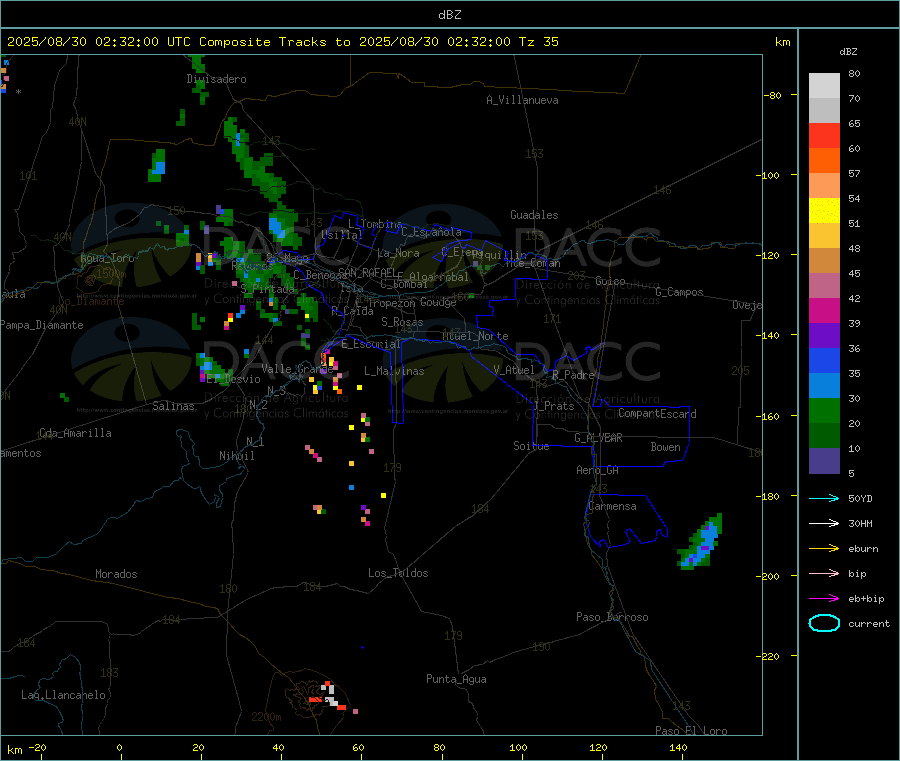Click the 42 dBZ magenta swatch
Screen dimensions: 900x761
pos(824,310)
